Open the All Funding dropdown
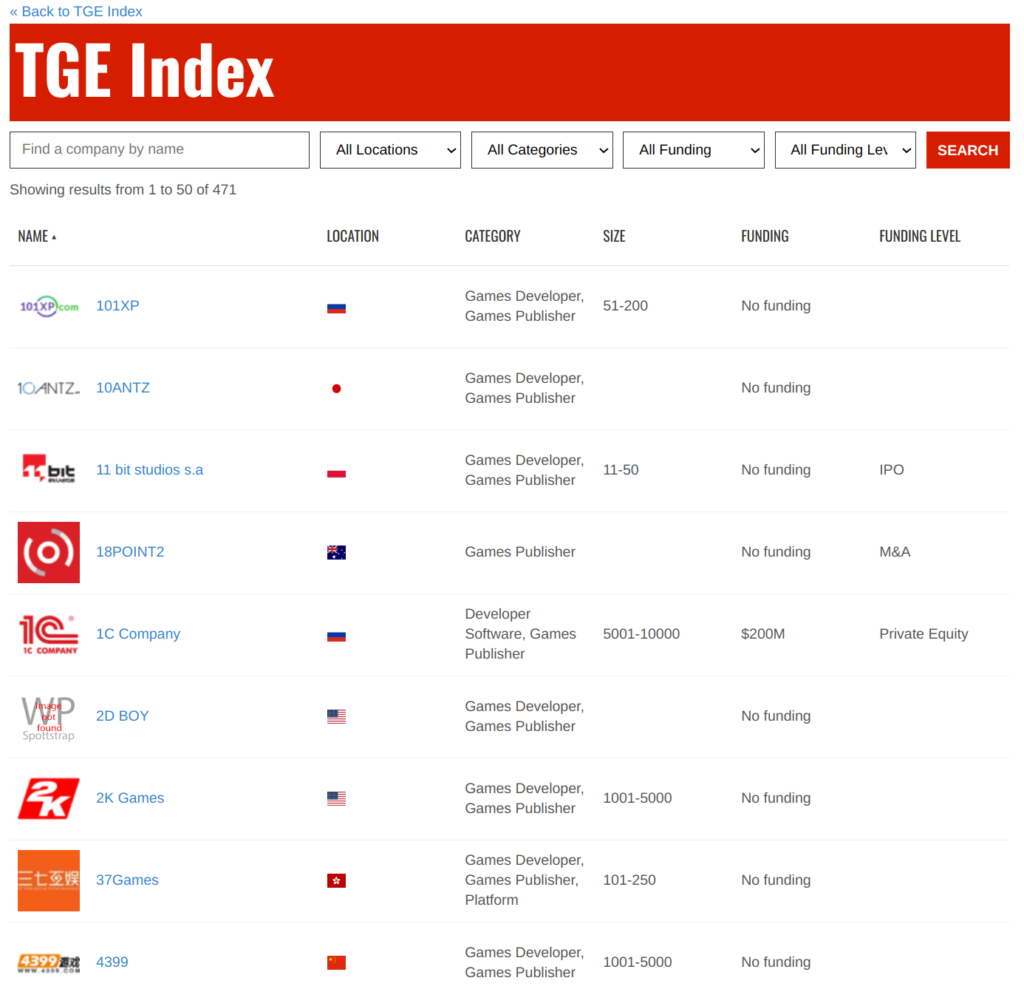This screenshot has width=1024, height=989. (x=694, y=150)
